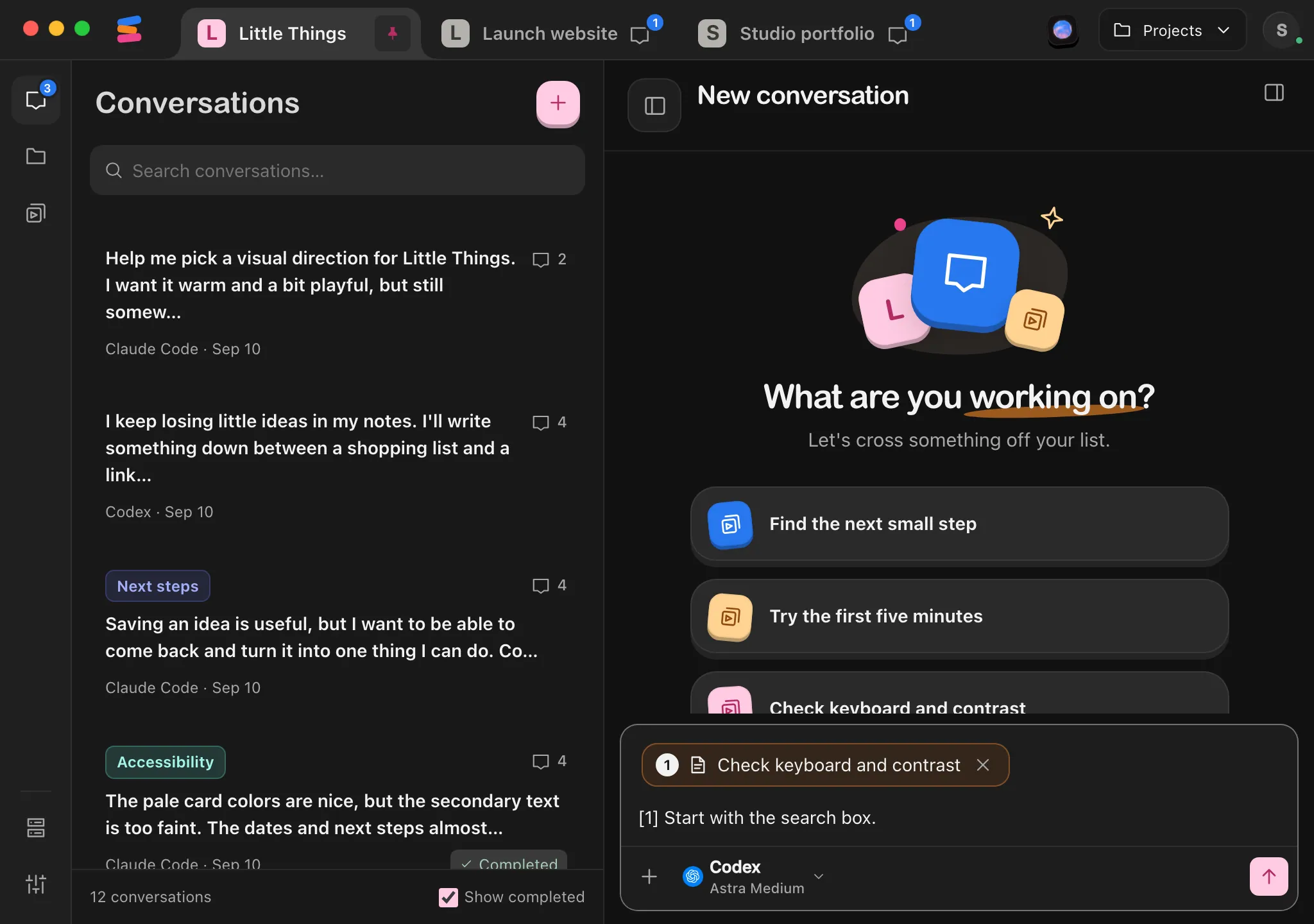Click Launch website tab notification chat icon
The height and width of the screenshot is (924, 1314).
click(x=640, y=35)
